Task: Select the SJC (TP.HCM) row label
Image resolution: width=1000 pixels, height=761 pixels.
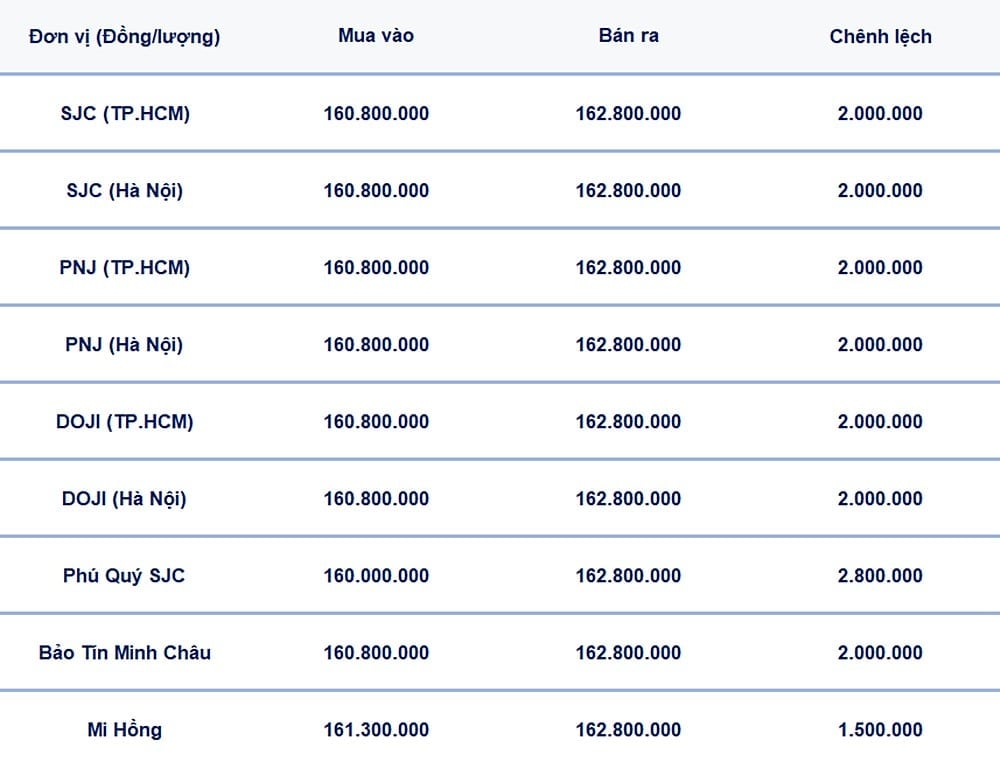Action: (x=125, y=114)
